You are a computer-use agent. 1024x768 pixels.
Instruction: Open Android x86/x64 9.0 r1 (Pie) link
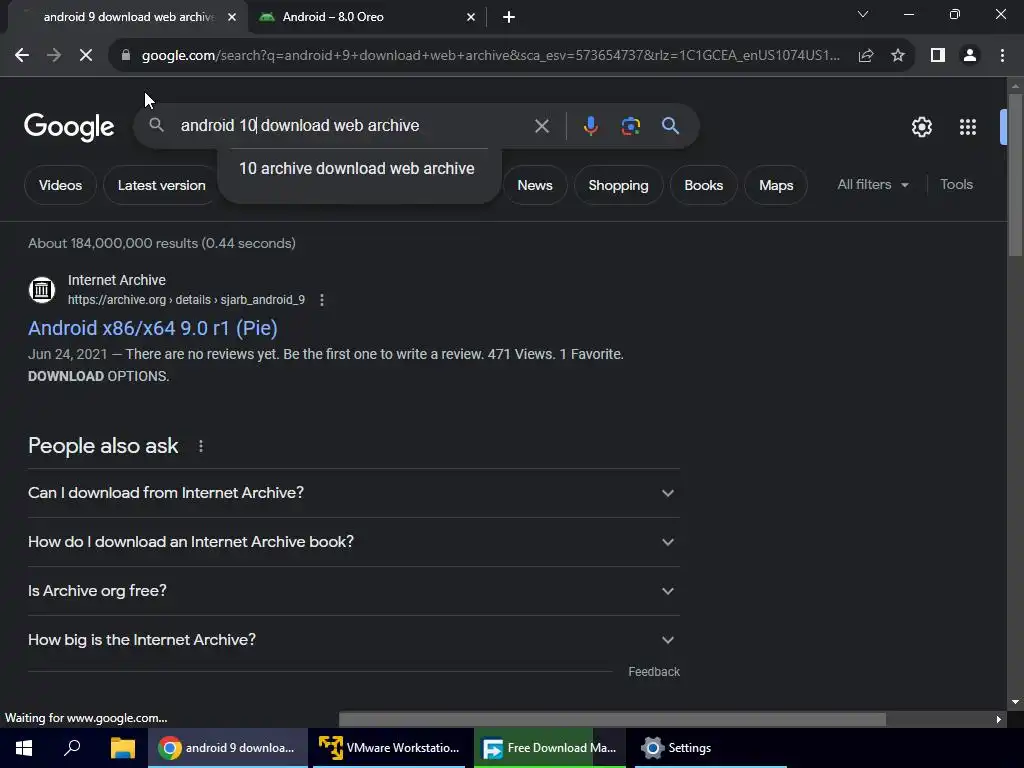click(153, 328)
